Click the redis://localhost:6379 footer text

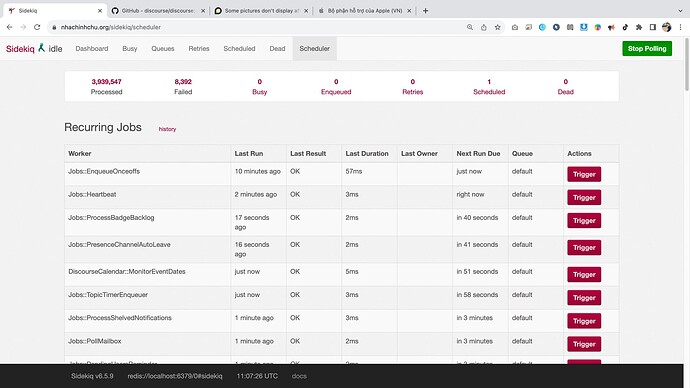click(x=175, y=376)
